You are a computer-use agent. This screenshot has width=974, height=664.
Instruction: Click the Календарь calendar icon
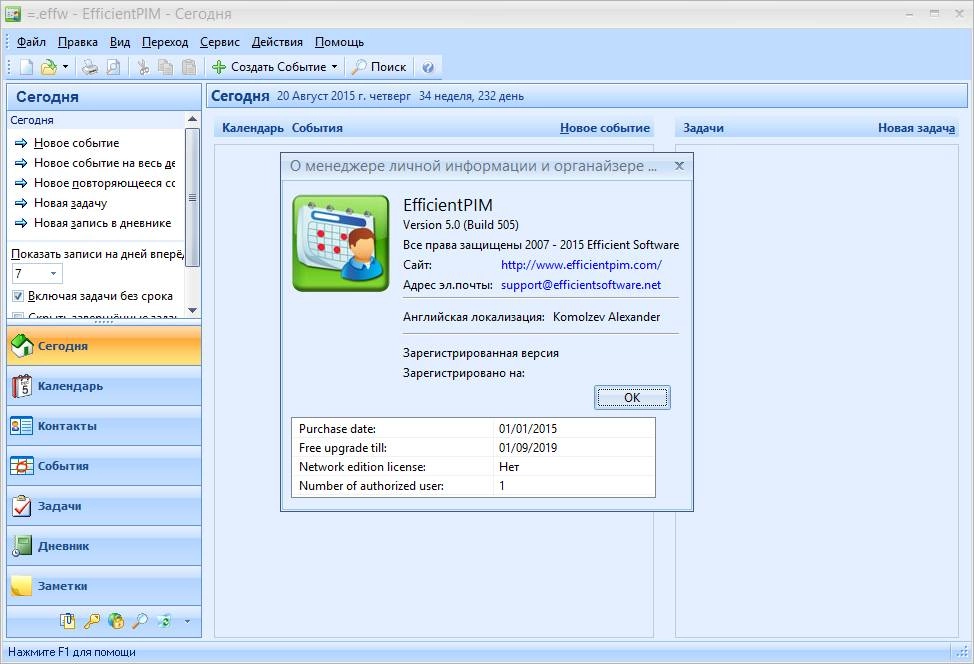[22, 386]
